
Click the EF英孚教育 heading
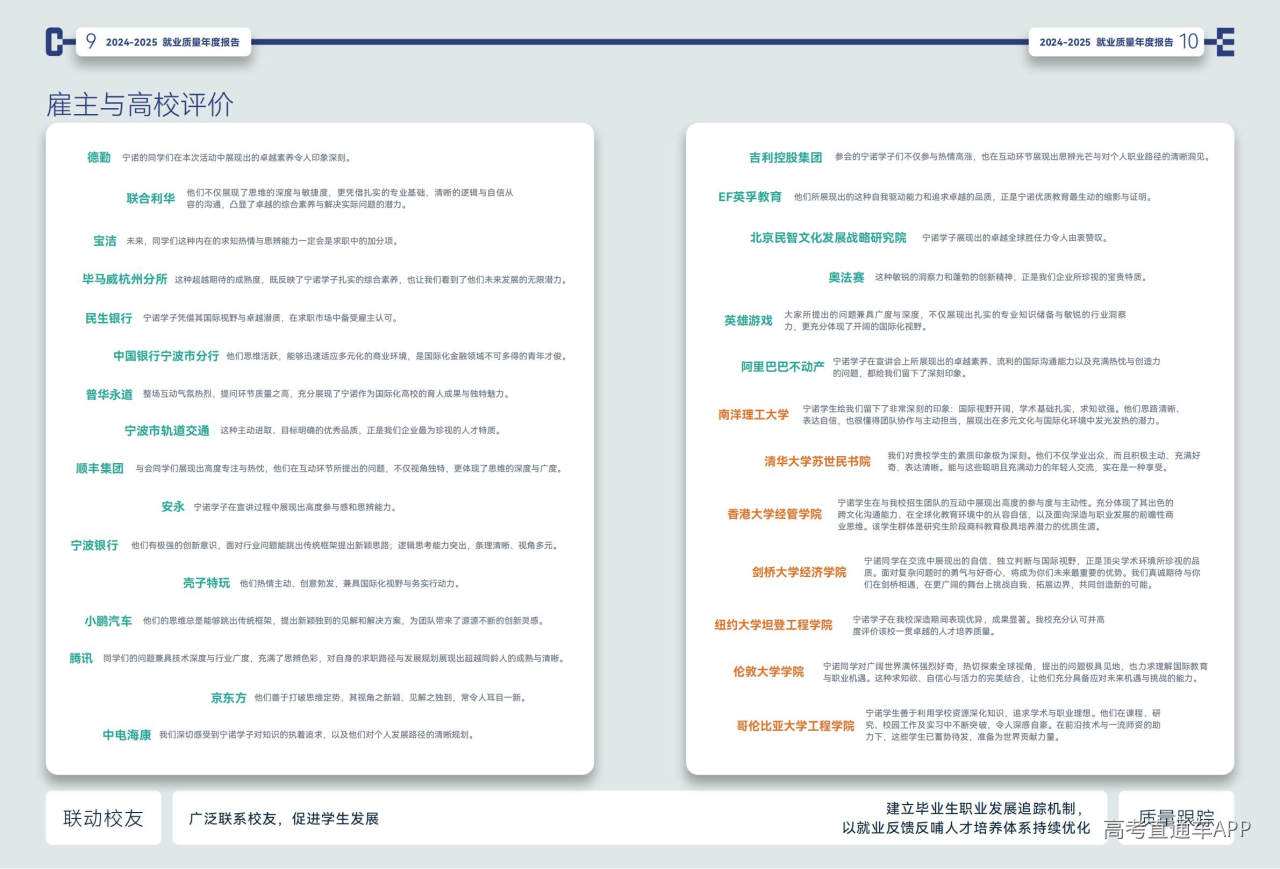pyautogui.click(x=750, y=197)
